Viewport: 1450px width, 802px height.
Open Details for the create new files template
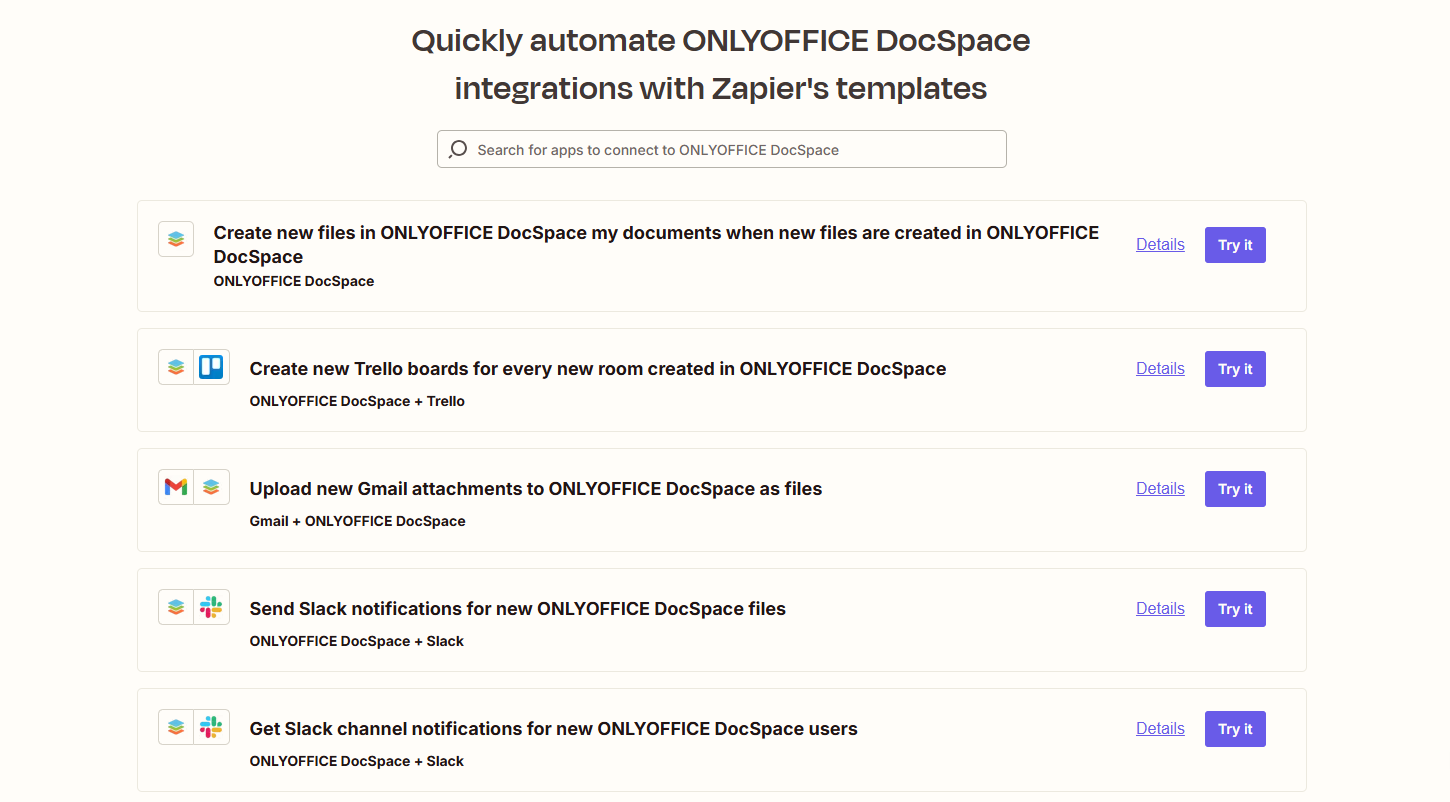(x=1160, y=244)
